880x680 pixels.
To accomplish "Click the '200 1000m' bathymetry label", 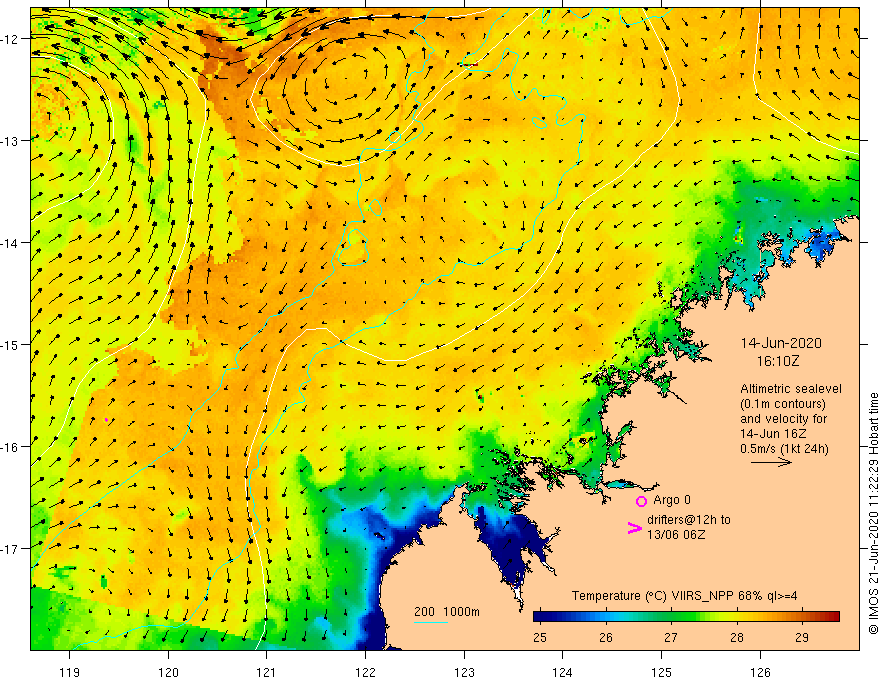I will click(x=447, y=612).
